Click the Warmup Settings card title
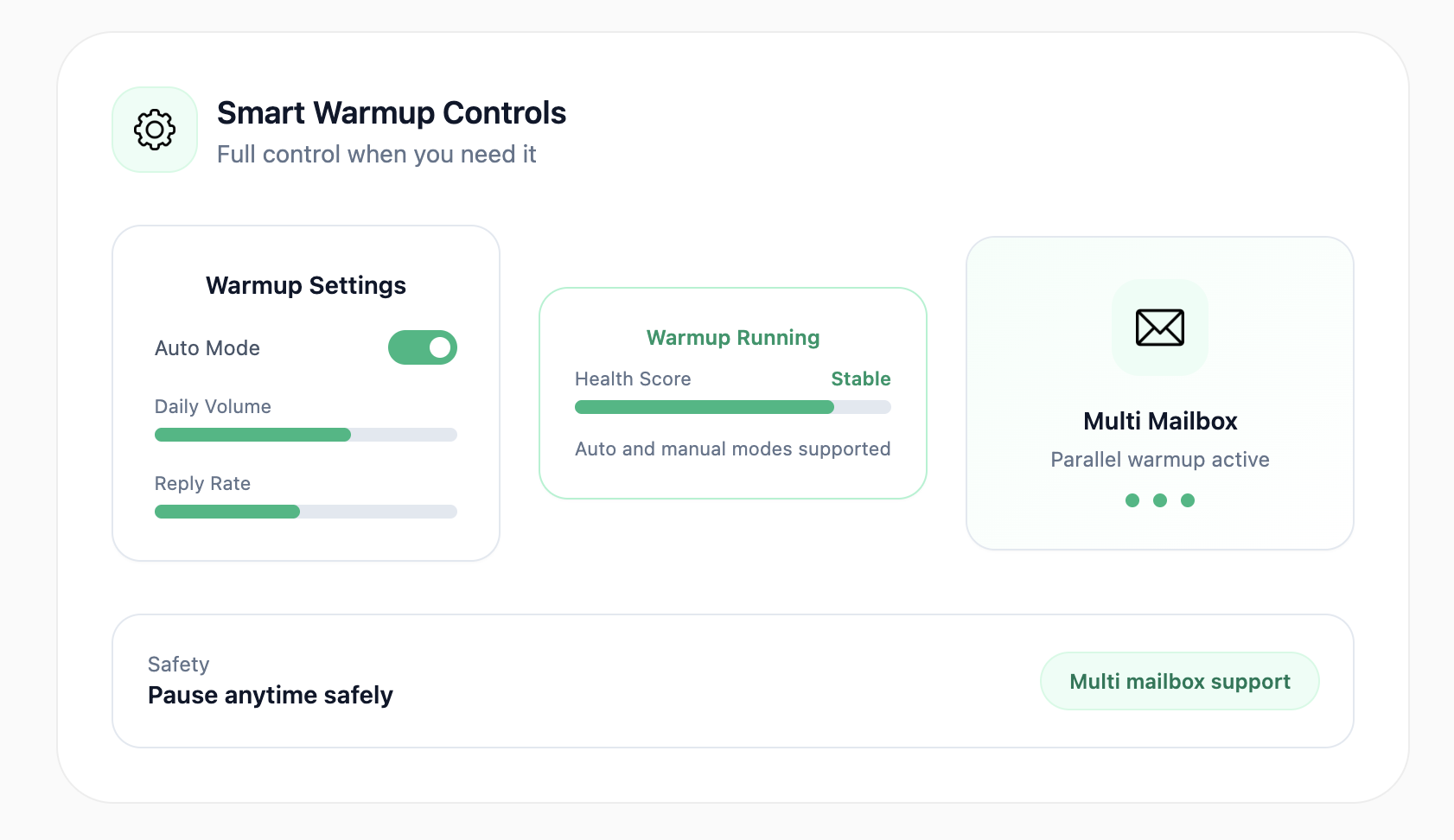This screenshot has width=1454, height=840. (306, 285)
